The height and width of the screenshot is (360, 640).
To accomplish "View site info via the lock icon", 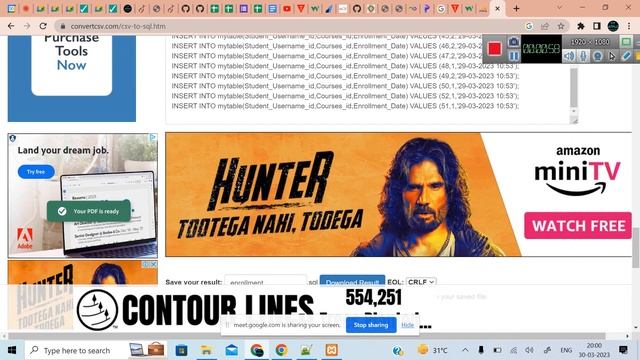I will pyautogui.click(x=63, y=26).
